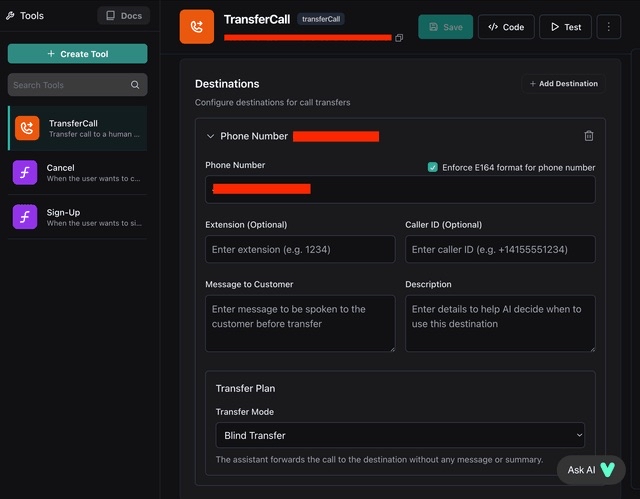Click the Destinations heading
The image size is (640, 499).
point(227,84)
